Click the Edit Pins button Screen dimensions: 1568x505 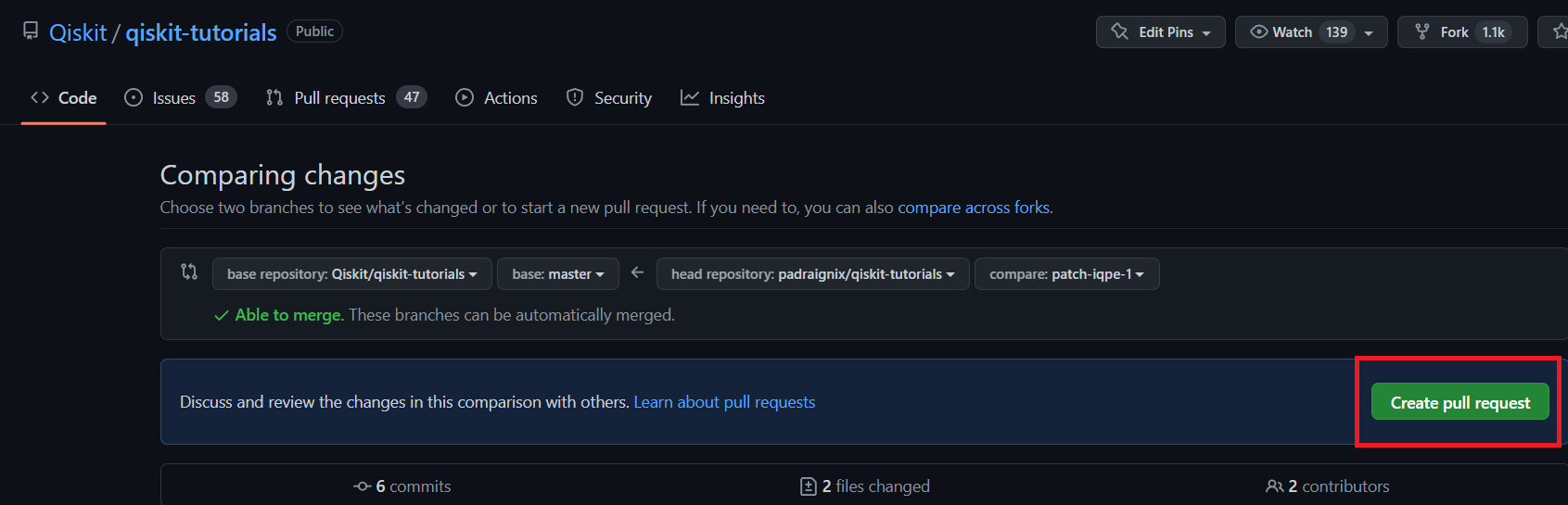pyautogui.click(x=1161, y=32)
